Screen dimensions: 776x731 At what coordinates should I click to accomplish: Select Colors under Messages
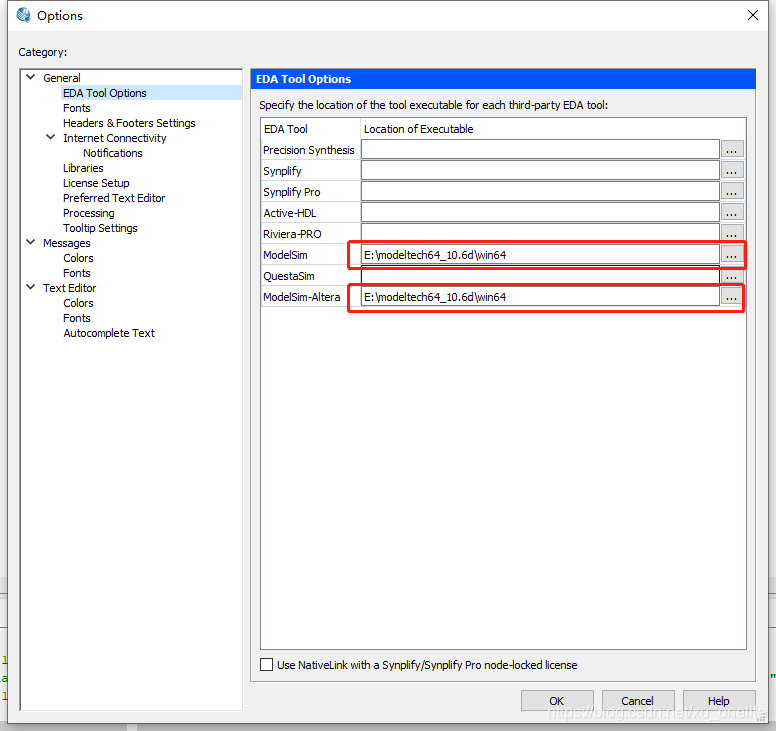pos(78,258)
